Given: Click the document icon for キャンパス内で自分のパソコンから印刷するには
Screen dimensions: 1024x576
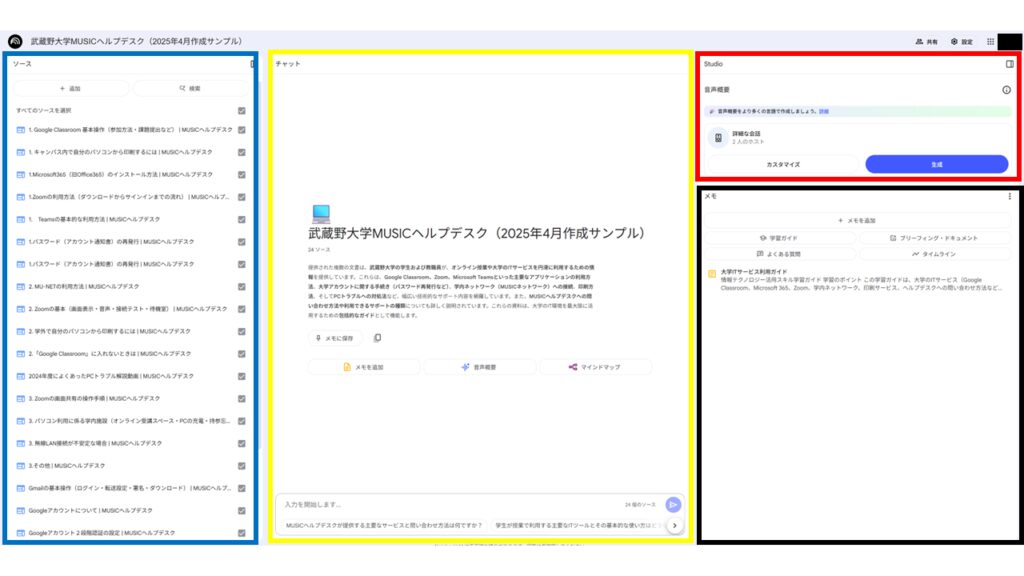Looking at the screenshot, I should tap(20, 152).
